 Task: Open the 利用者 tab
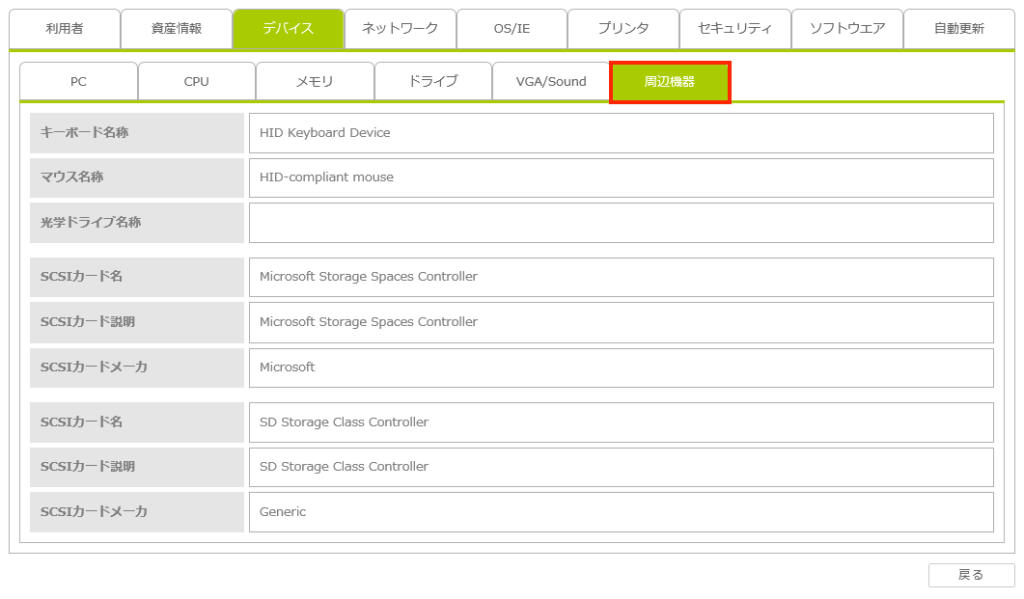65,29
